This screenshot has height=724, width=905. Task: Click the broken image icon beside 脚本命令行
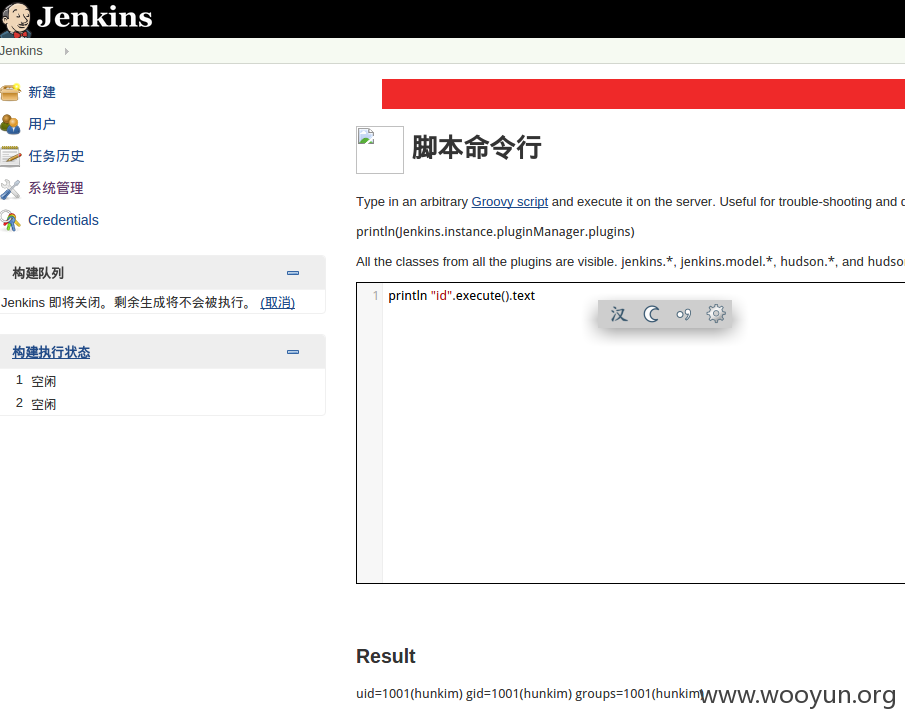coord(380,150)
